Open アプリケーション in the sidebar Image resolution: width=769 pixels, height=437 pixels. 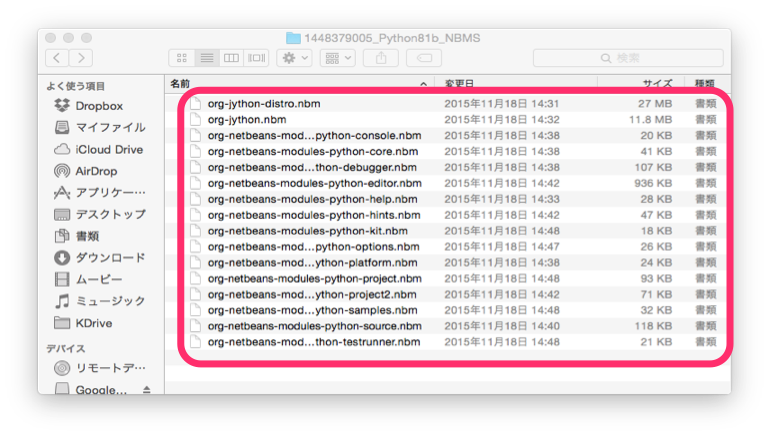coord(100,193)
